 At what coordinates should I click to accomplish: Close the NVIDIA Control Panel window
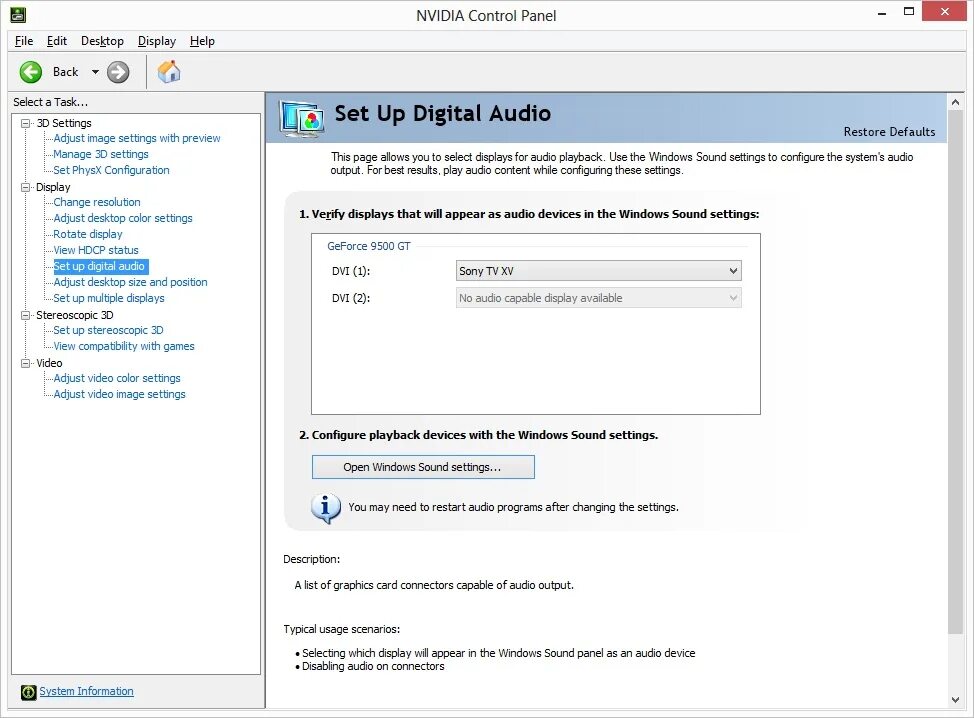pyautogui.click(x=945, y=11)
